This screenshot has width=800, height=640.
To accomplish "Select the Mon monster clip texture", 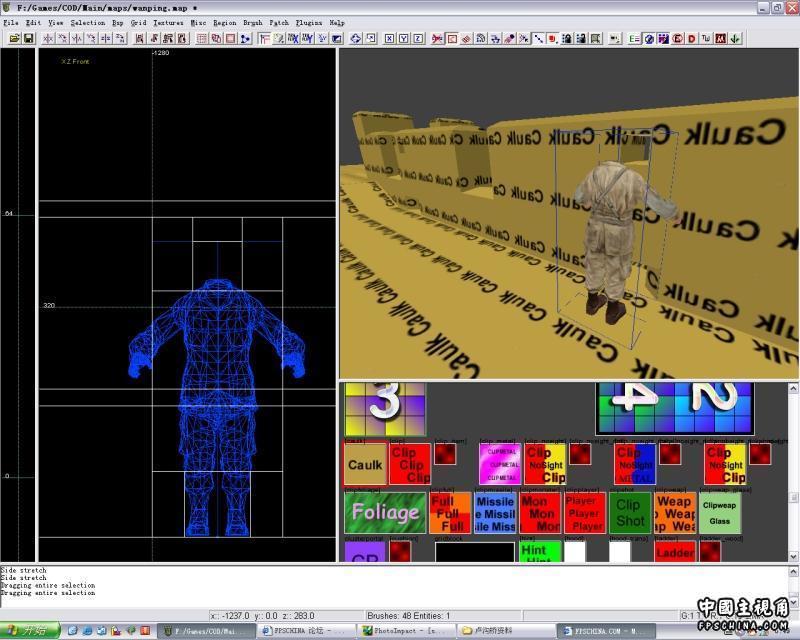I will point(540,512).
